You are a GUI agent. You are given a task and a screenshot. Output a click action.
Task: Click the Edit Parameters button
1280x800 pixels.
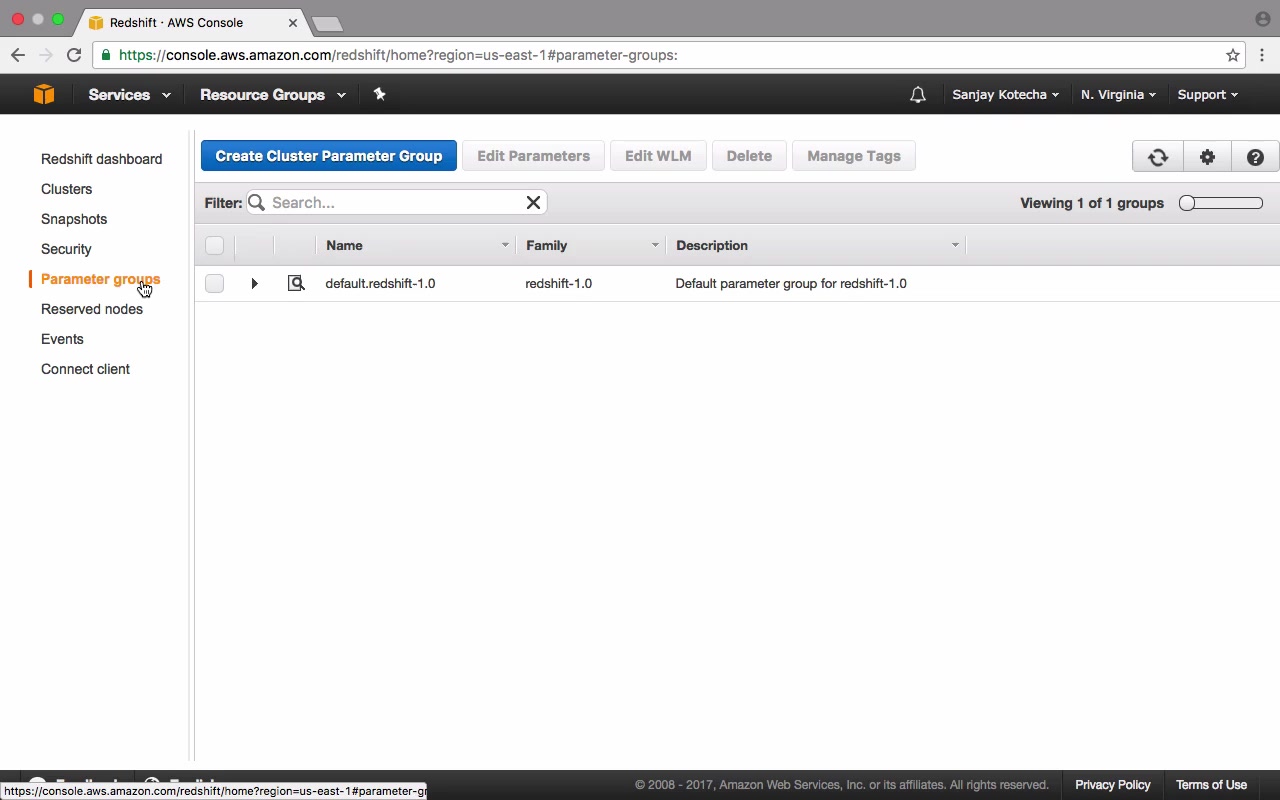533,156
